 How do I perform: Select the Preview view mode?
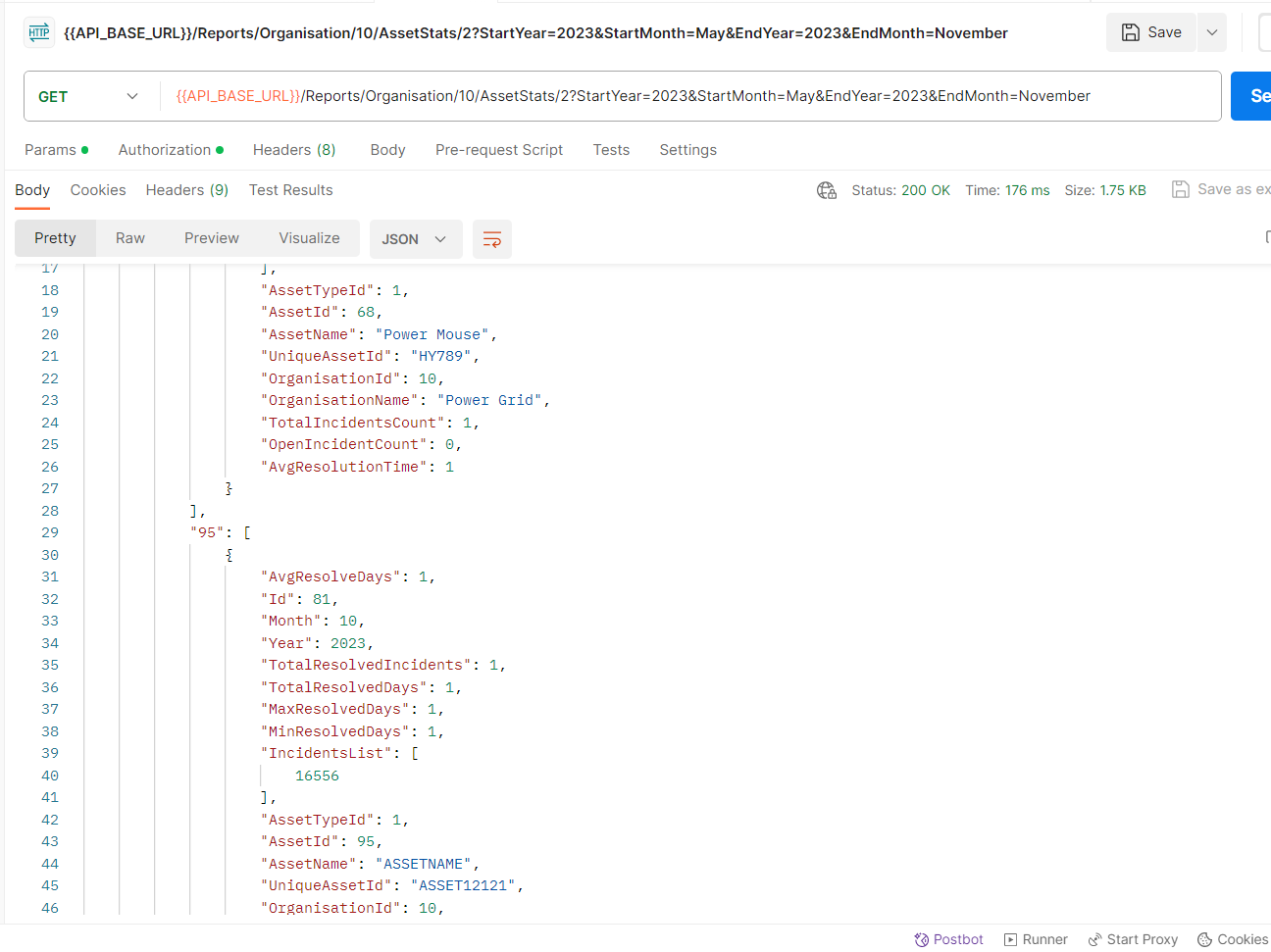point(211,238)
